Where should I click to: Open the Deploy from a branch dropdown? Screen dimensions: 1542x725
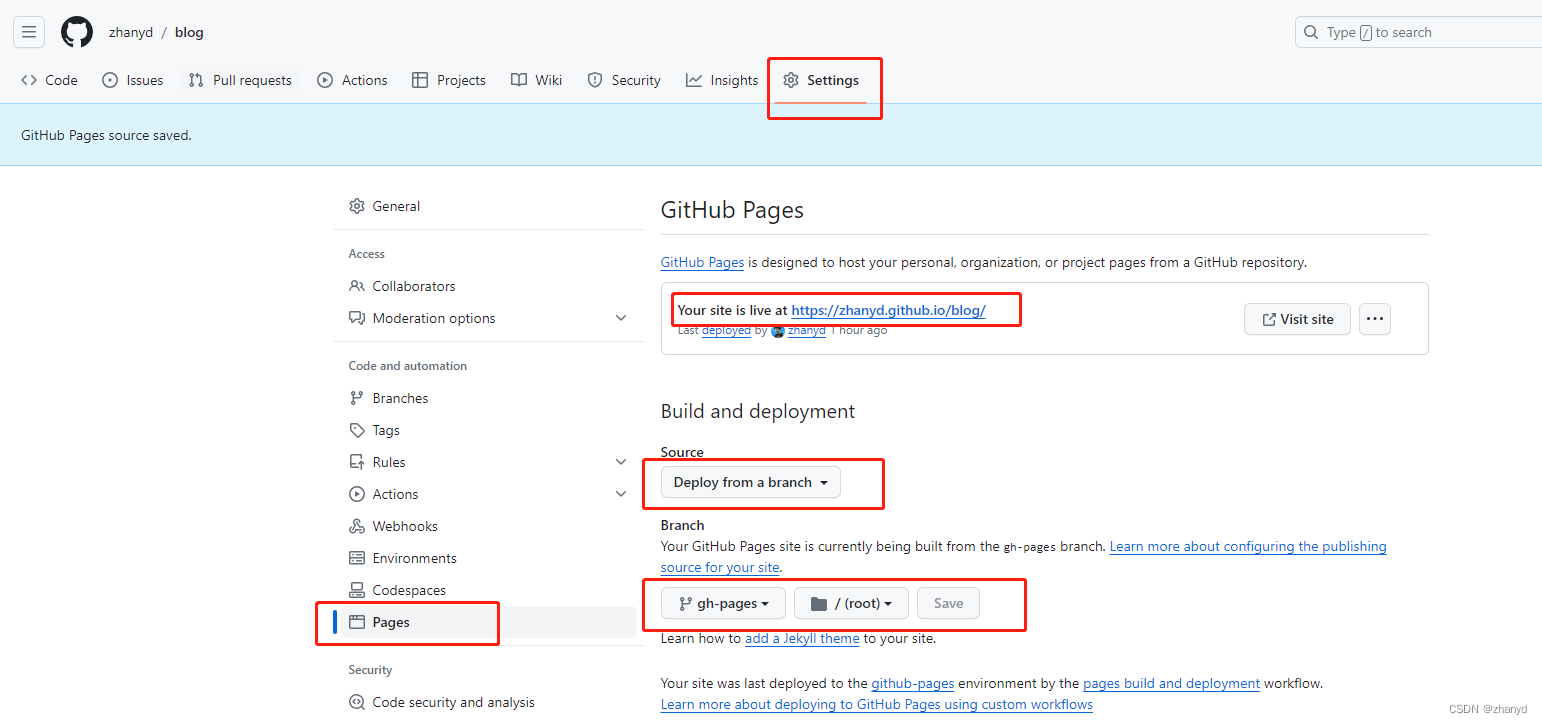pos(751,482)
